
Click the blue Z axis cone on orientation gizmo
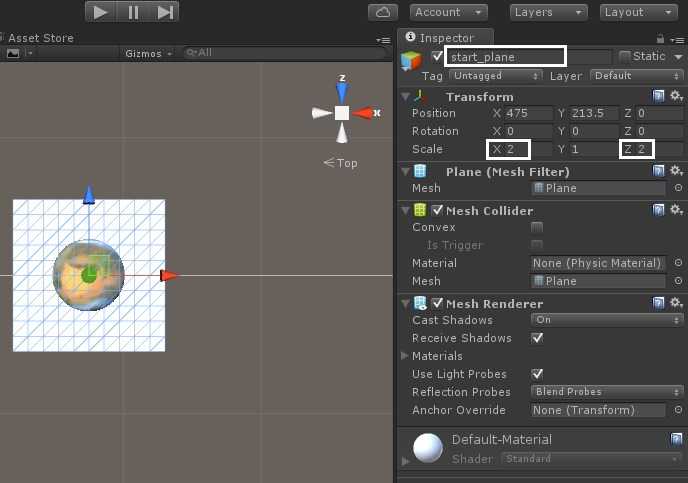point(342,92)
